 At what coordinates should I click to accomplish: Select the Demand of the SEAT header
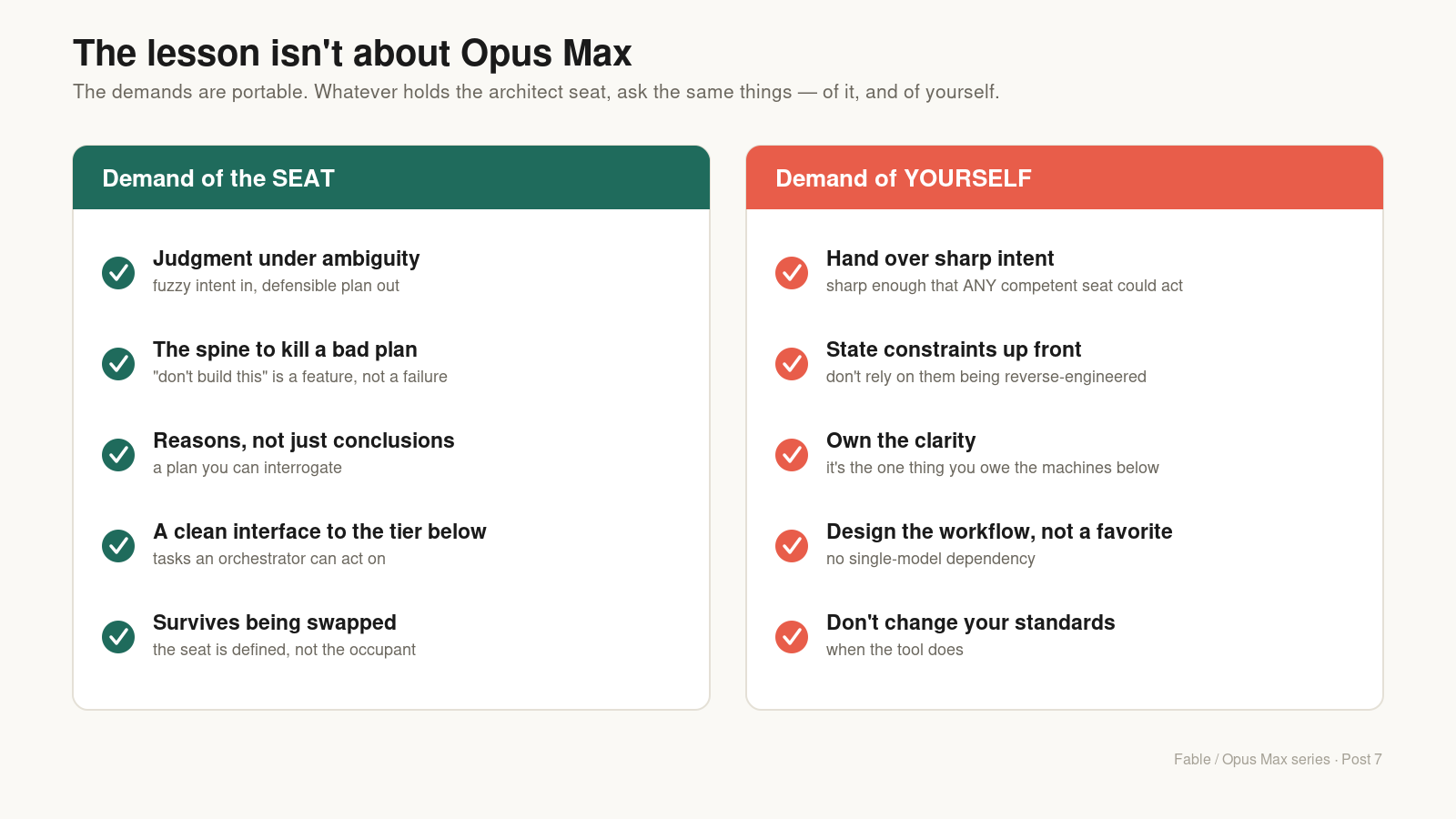pyautogui.click(x=391, y=177)
